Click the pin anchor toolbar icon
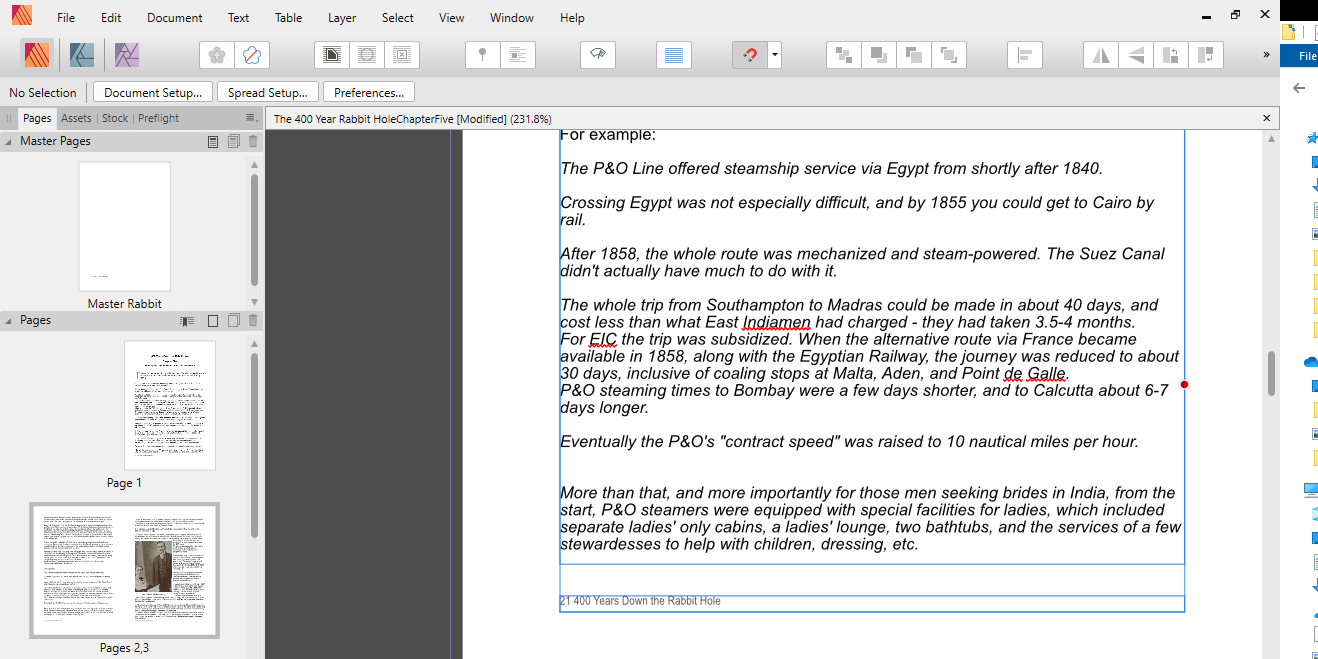The height and width of the screenshot is (659, 1318). click(x=482, y=55)
